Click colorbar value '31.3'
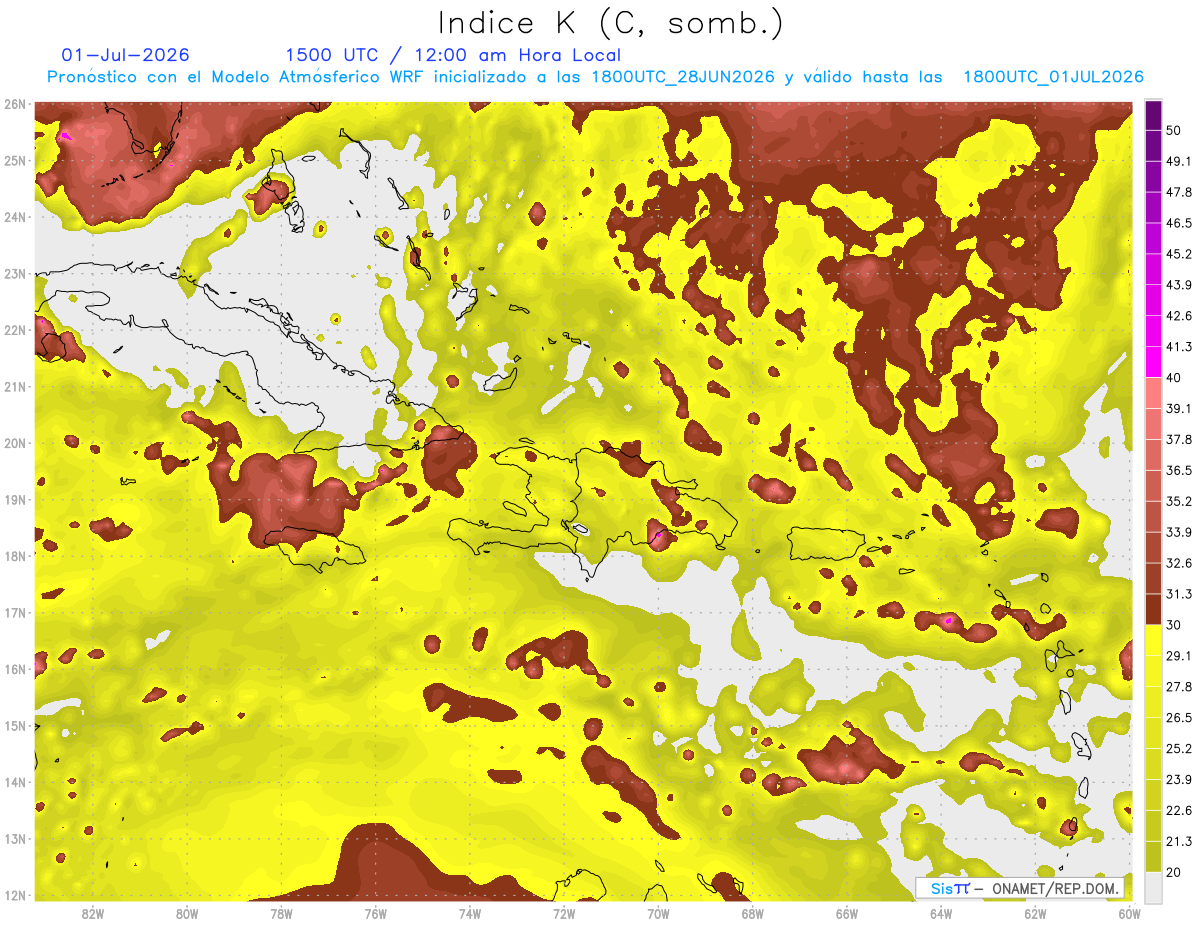 tap(1179, 594)
